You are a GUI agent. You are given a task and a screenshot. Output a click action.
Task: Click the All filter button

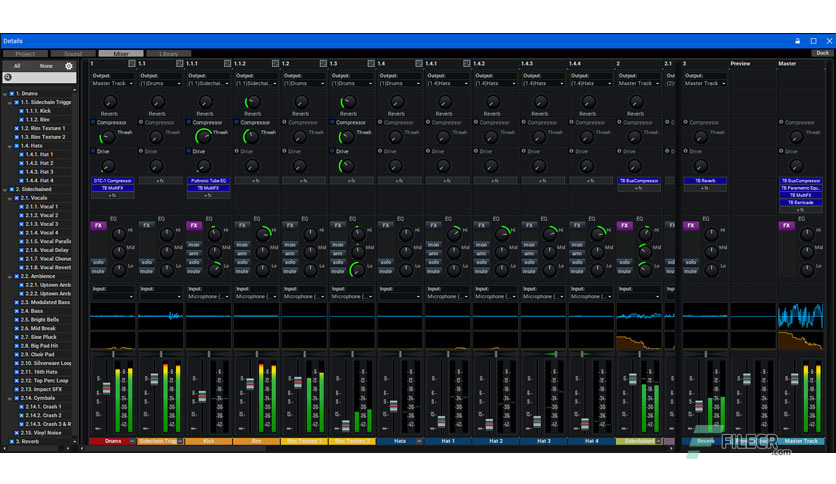click(x=17, y=66)
